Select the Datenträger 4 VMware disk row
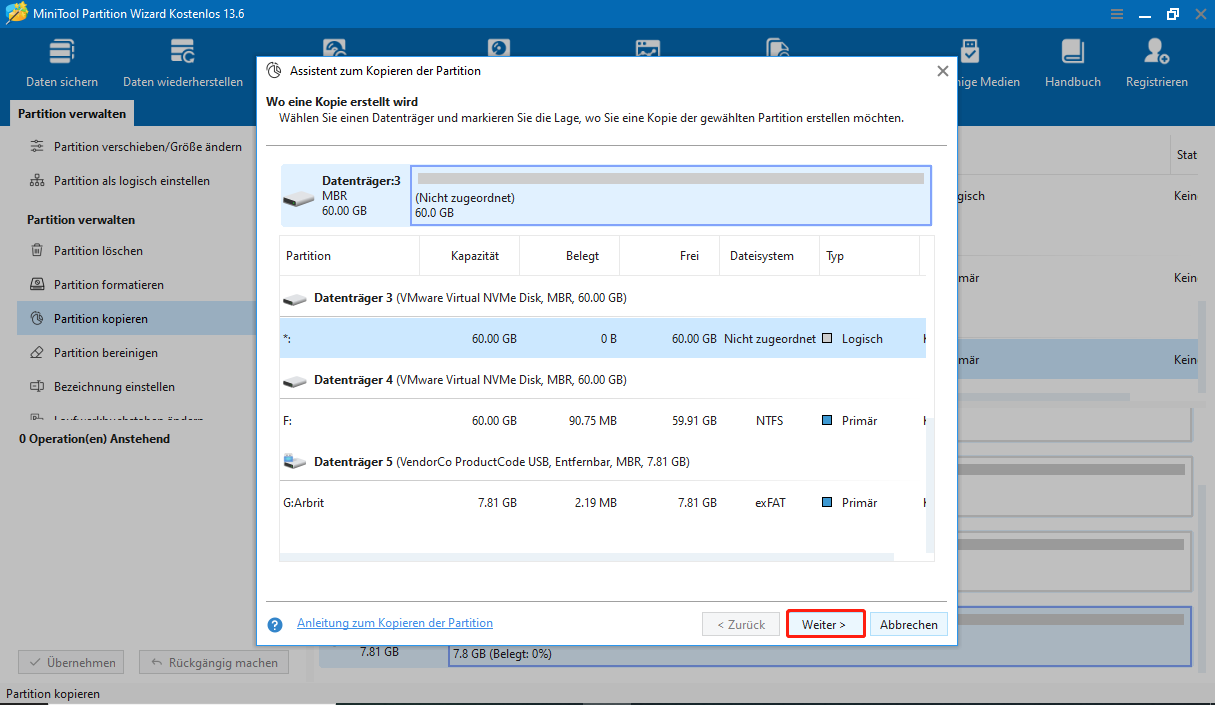The image size is (1215, 705). 603,380
